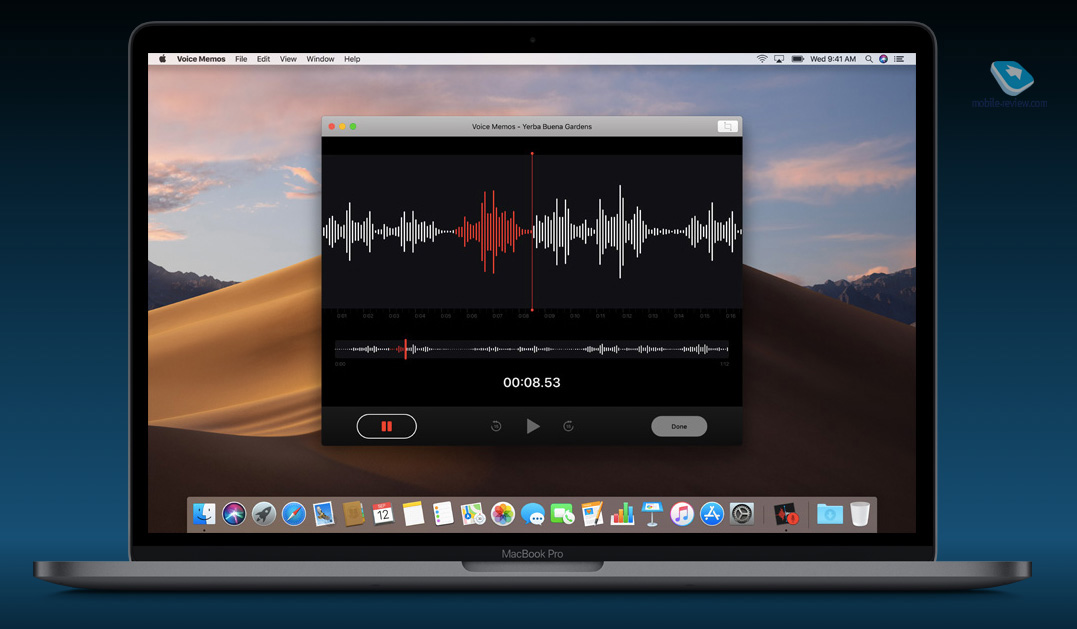The width and height of the screenshot is (1077, 629).
Task: Click the 0:12 mark on time ruler
Action: [x=627, y=316]
